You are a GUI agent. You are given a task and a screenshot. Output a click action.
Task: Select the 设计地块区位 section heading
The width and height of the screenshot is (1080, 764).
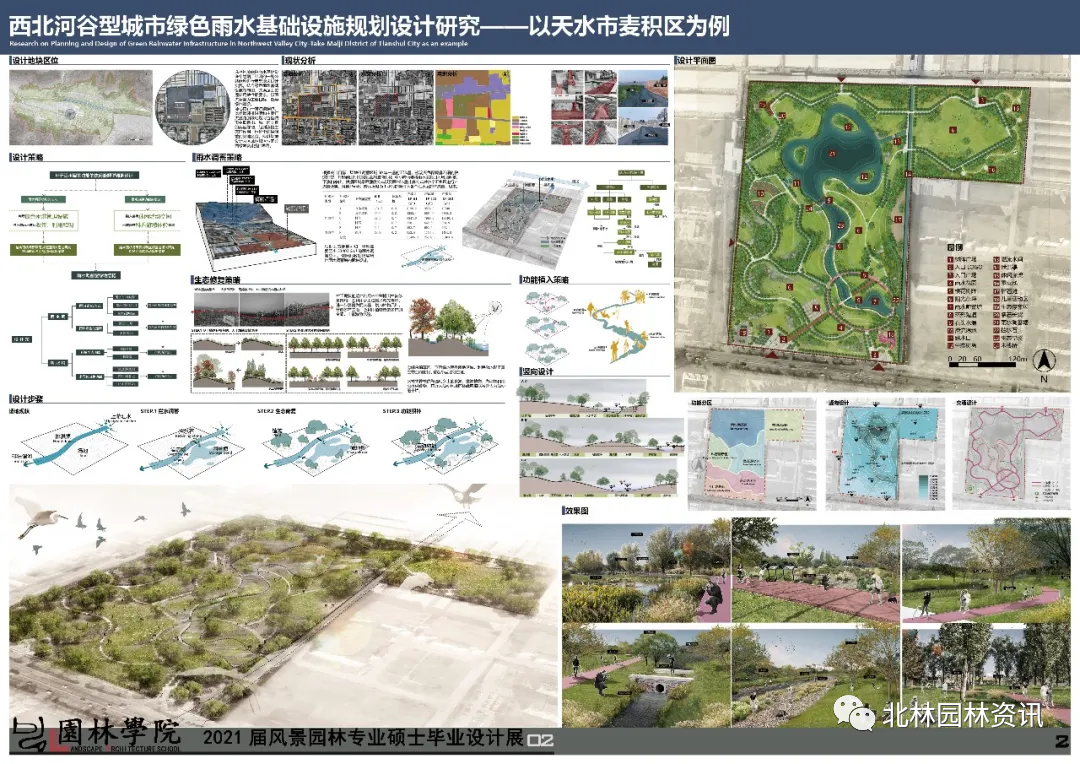tap(35, 61)
